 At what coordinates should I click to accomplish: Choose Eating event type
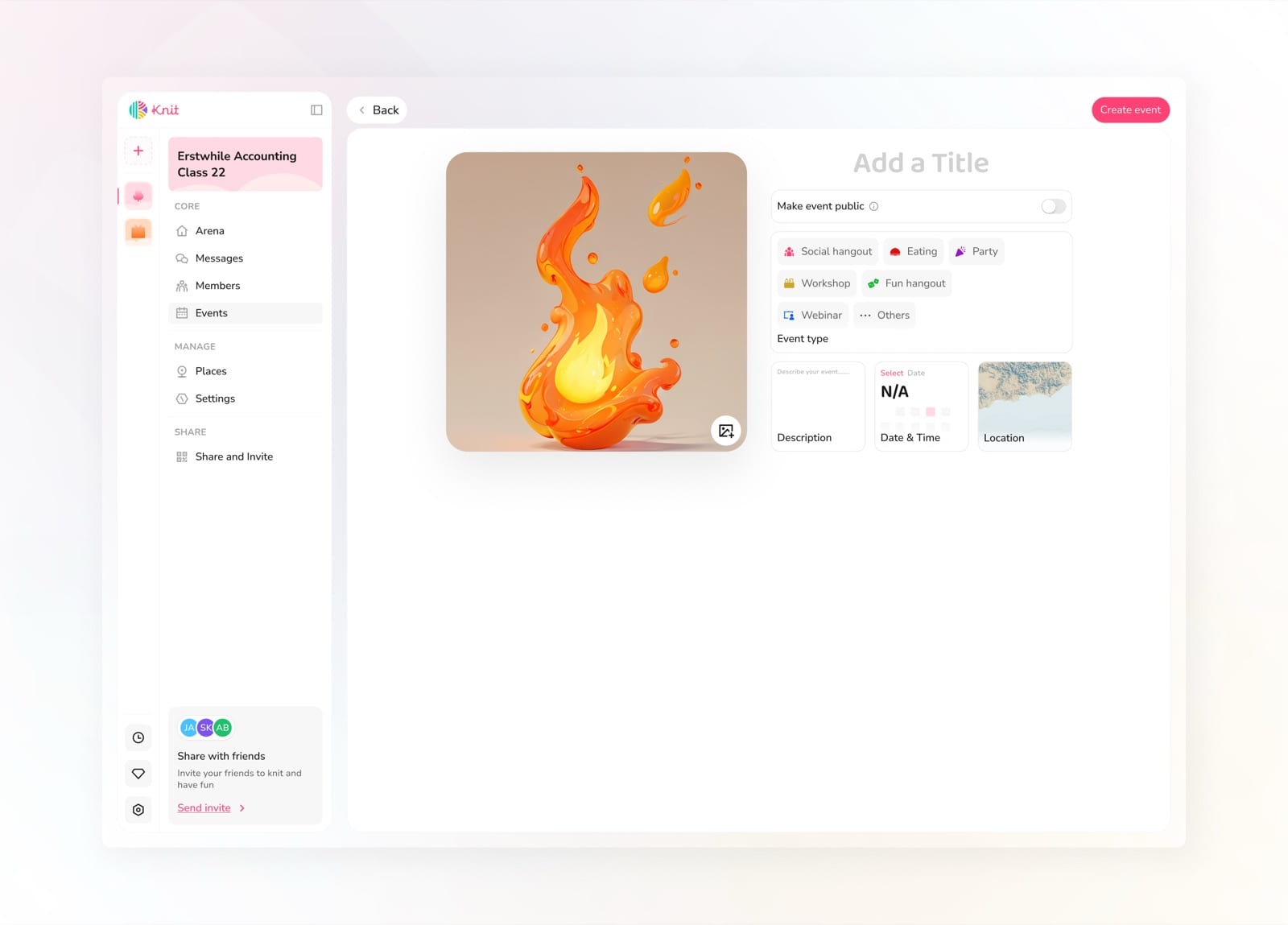913,251
